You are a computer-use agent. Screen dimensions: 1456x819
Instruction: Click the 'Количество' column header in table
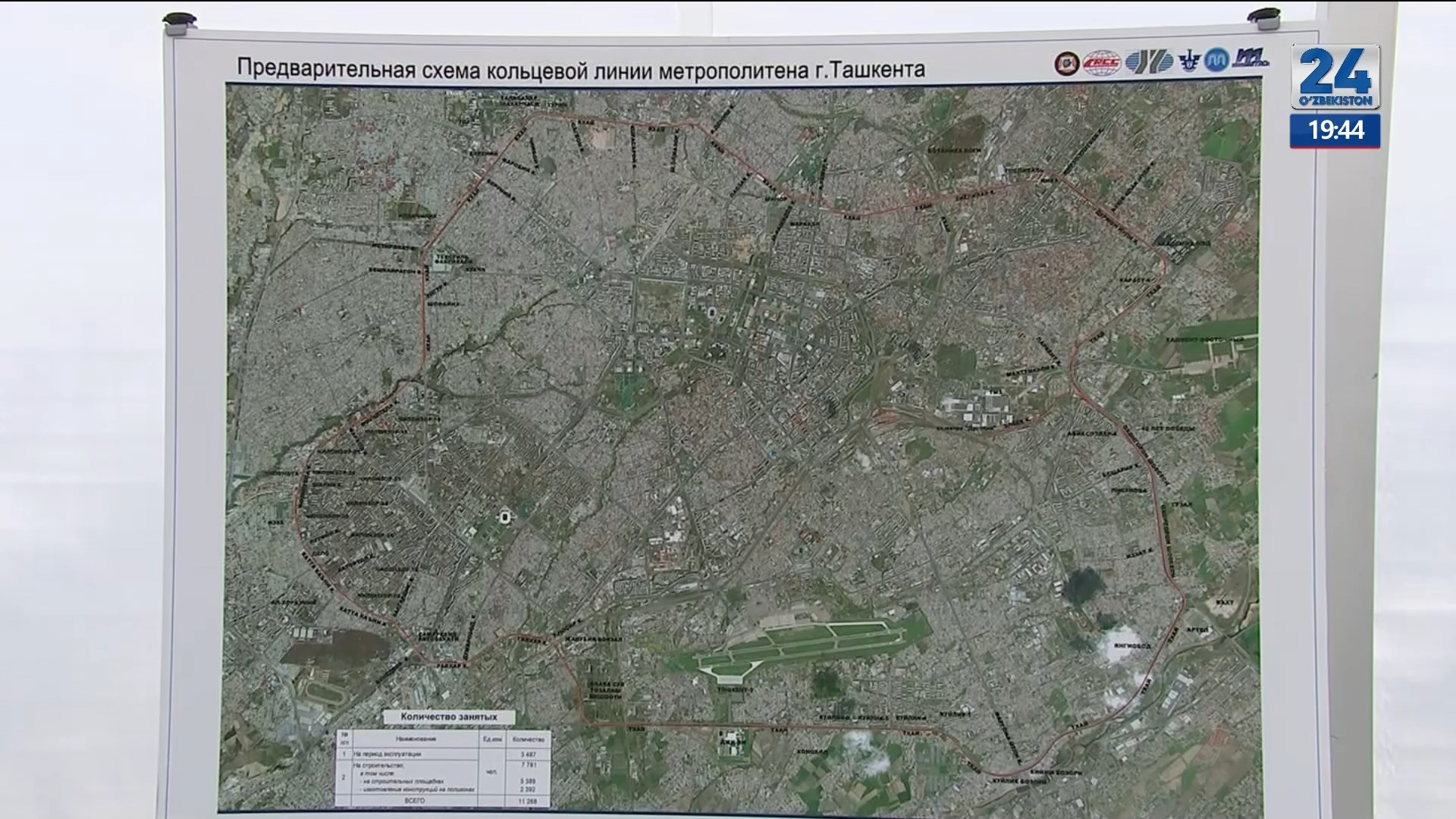click(x=529, y=739)
